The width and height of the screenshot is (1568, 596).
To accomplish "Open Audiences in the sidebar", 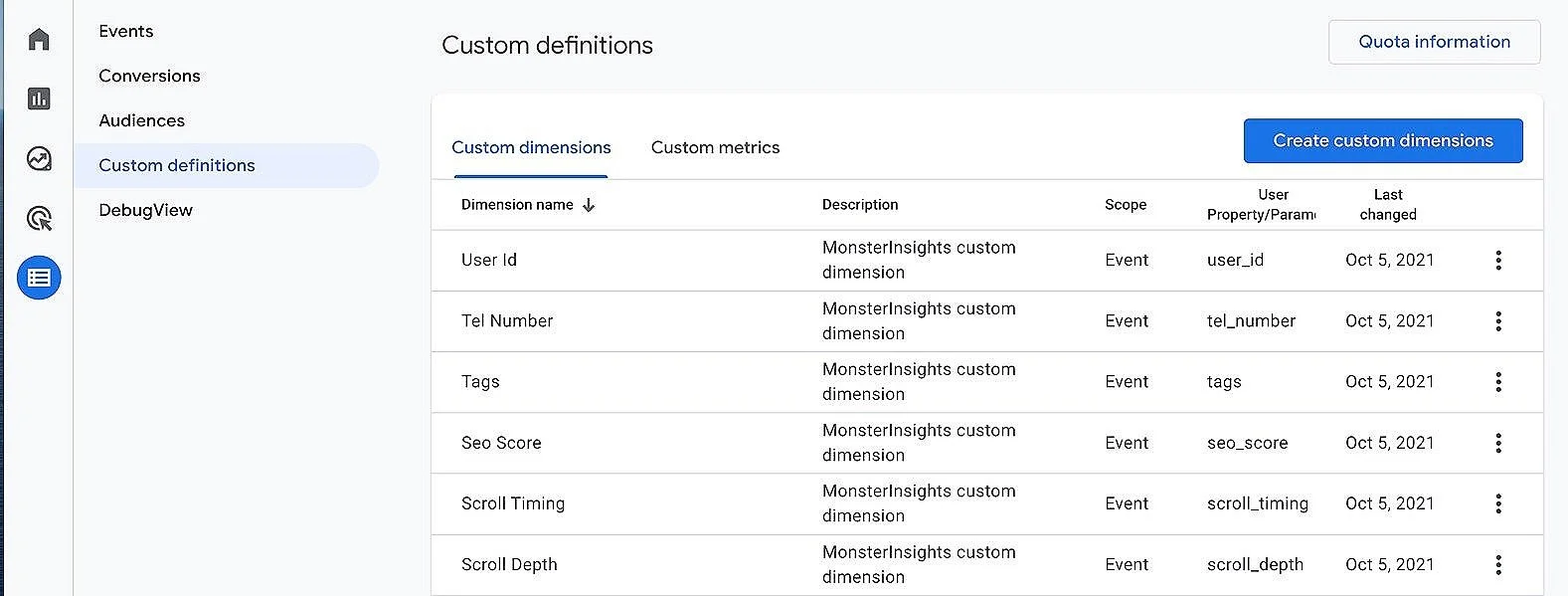I will [141, 120].
